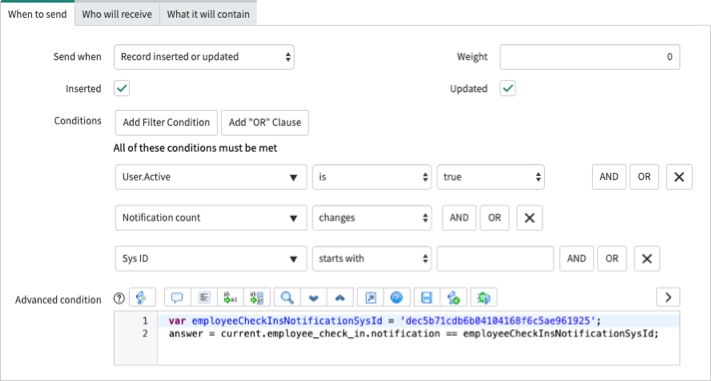Screen dimensions: 711x381
Task: Click the 'Conditions' label
Action: point(78,121)
